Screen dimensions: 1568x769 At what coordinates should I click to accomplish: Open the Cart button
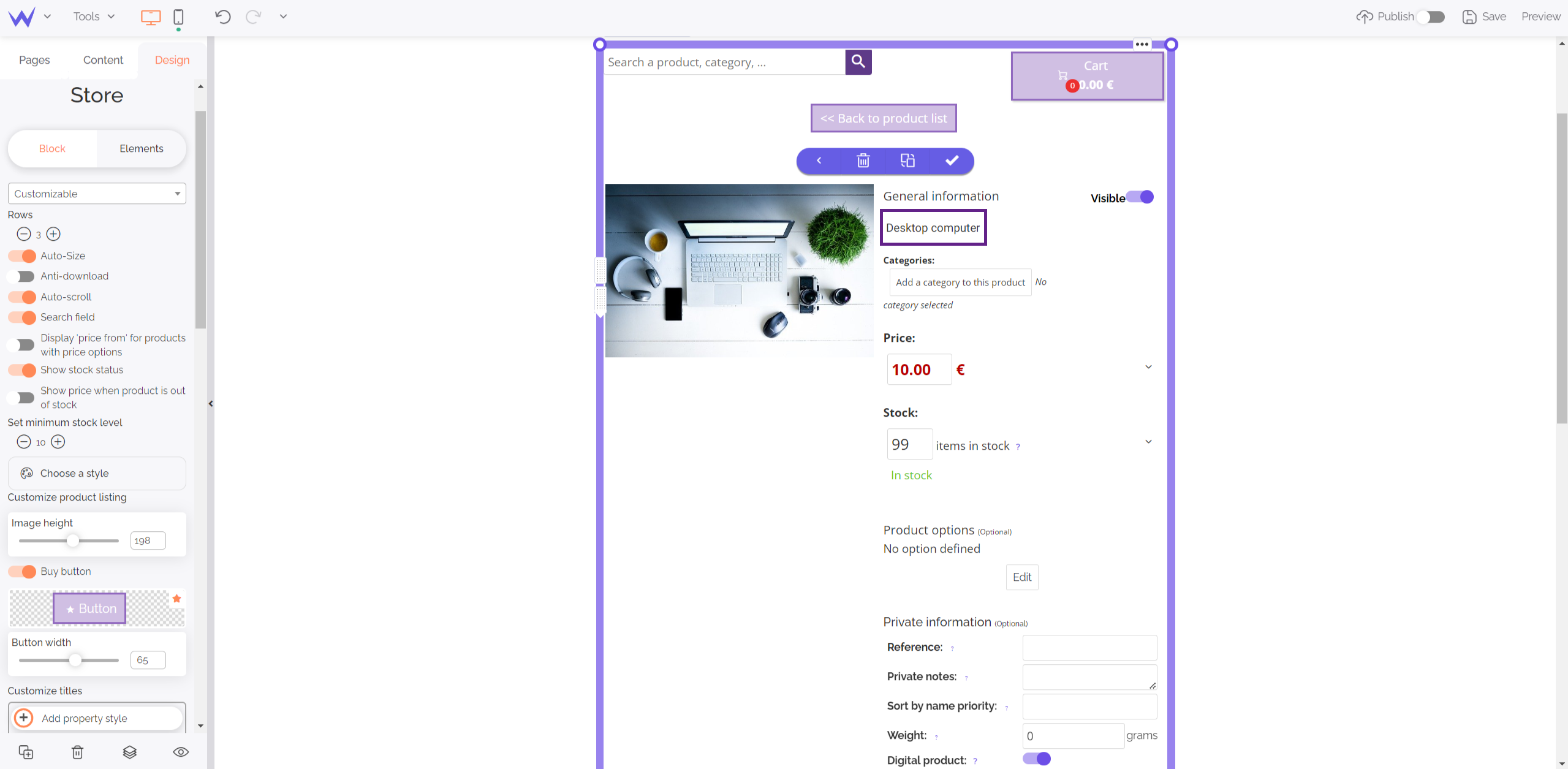pos(1087,76)
